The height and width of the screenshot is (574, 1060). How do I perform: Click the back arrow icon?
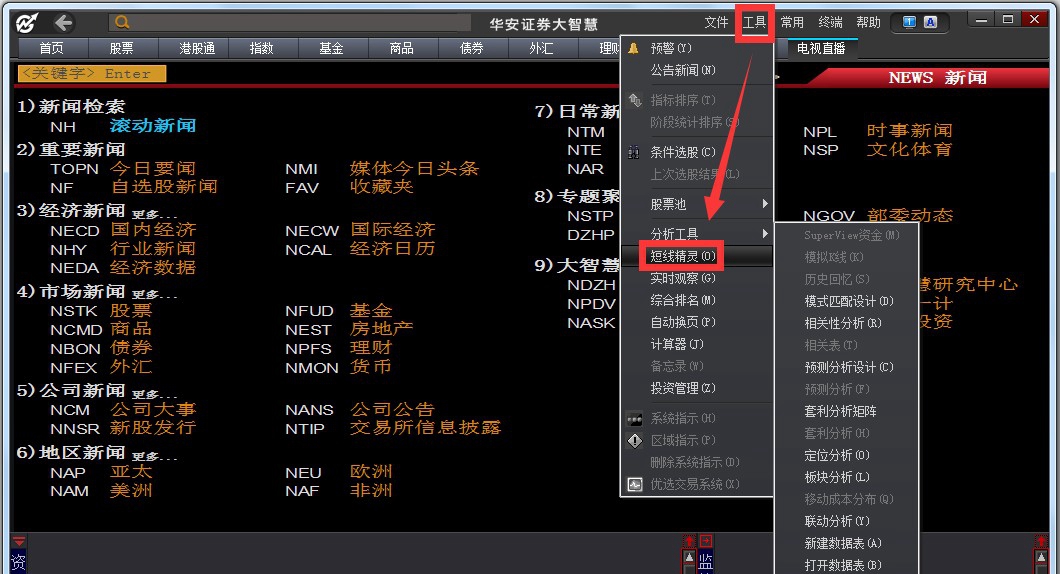coord(64,23)
